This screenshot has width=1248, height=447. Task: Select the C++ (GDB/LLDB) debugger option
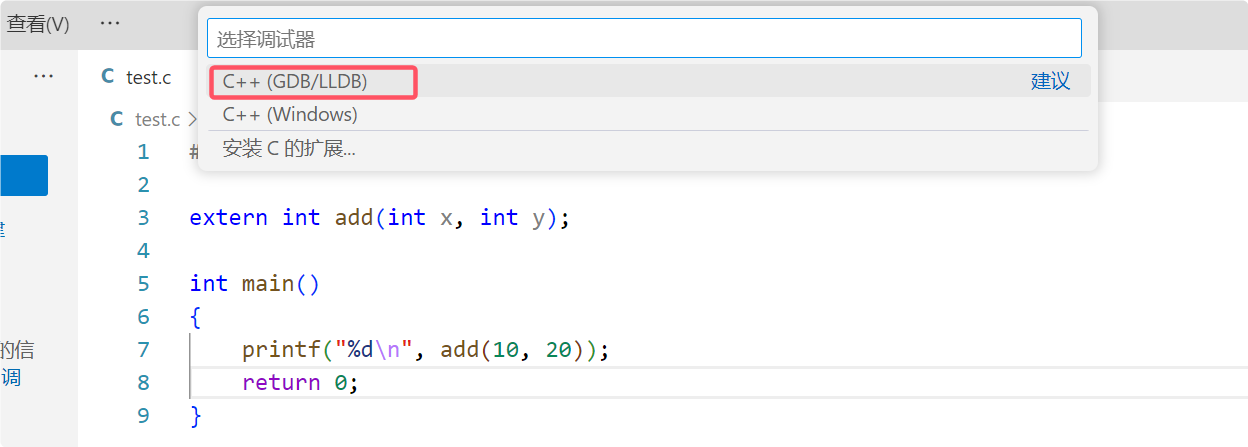(649, 81)
